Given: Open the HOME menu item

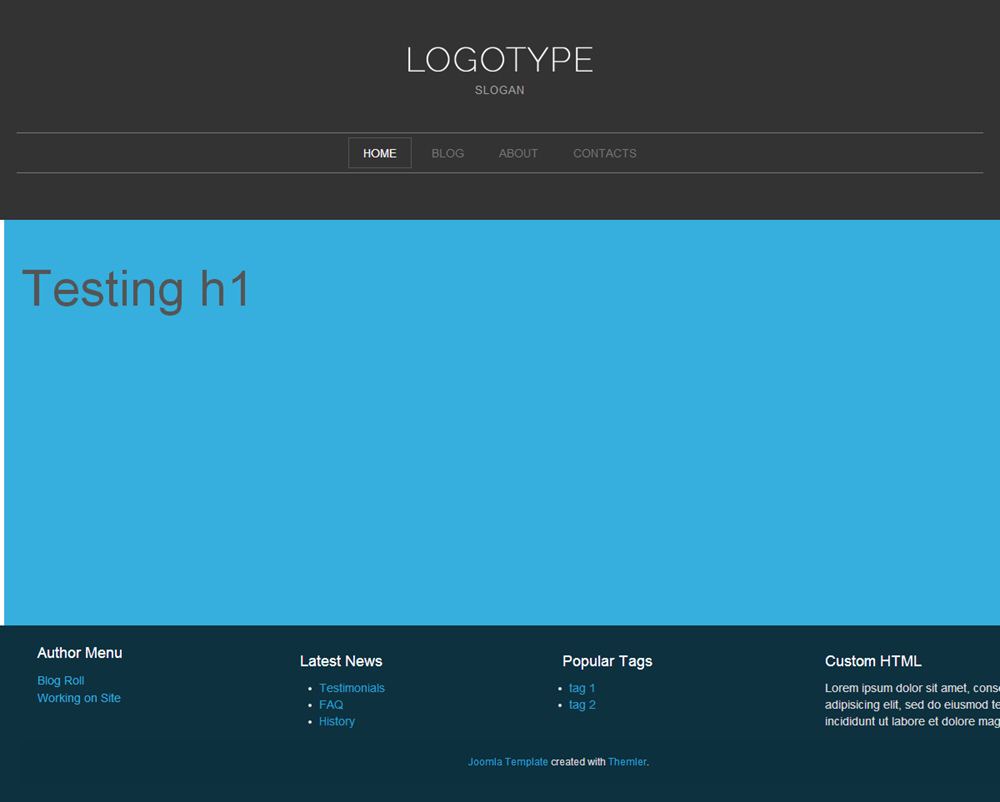Looking at the screenshot, I should 379,153.
